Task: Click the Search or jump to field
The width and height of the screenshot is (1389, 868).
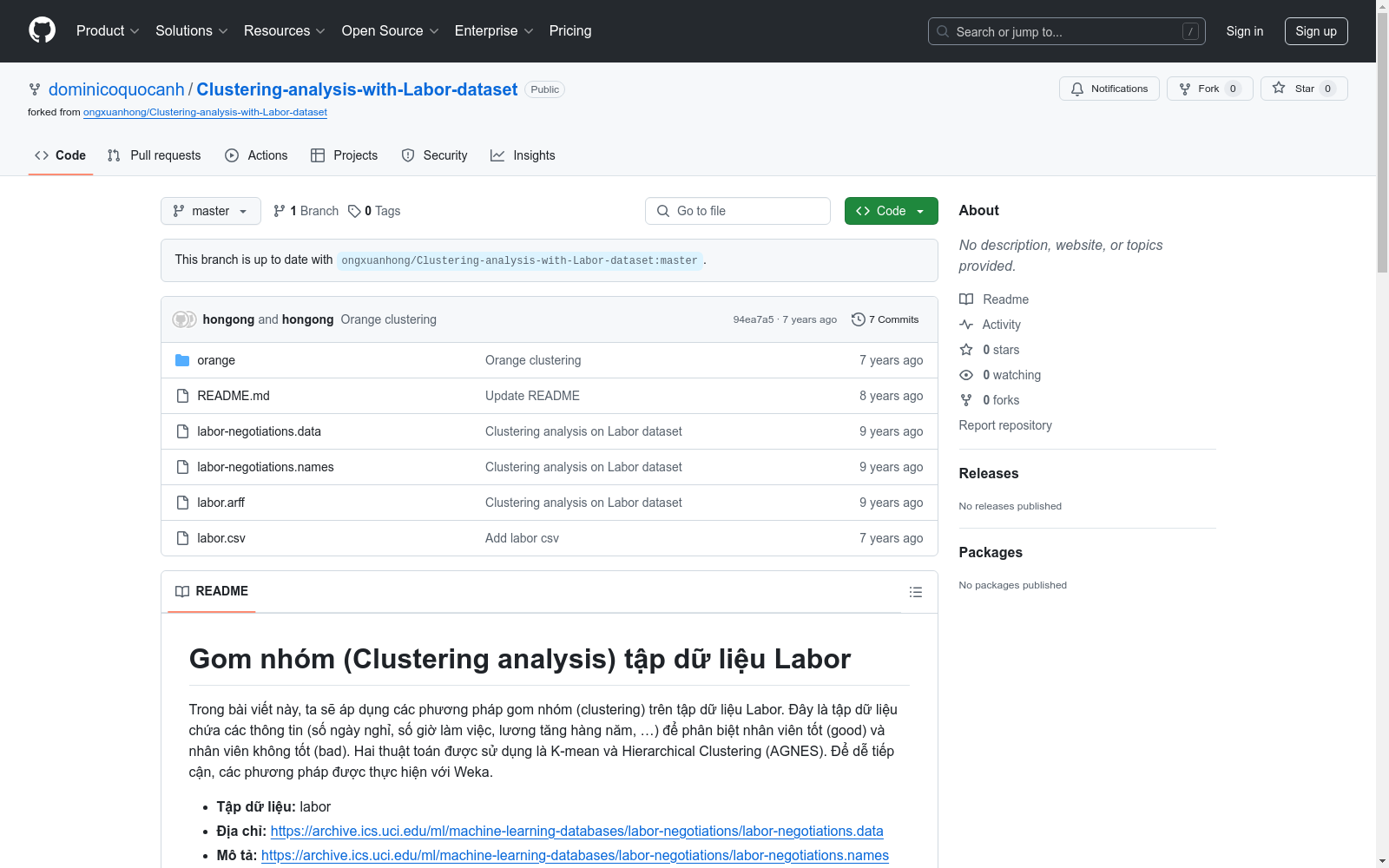Action: (x=1067, y=31)
